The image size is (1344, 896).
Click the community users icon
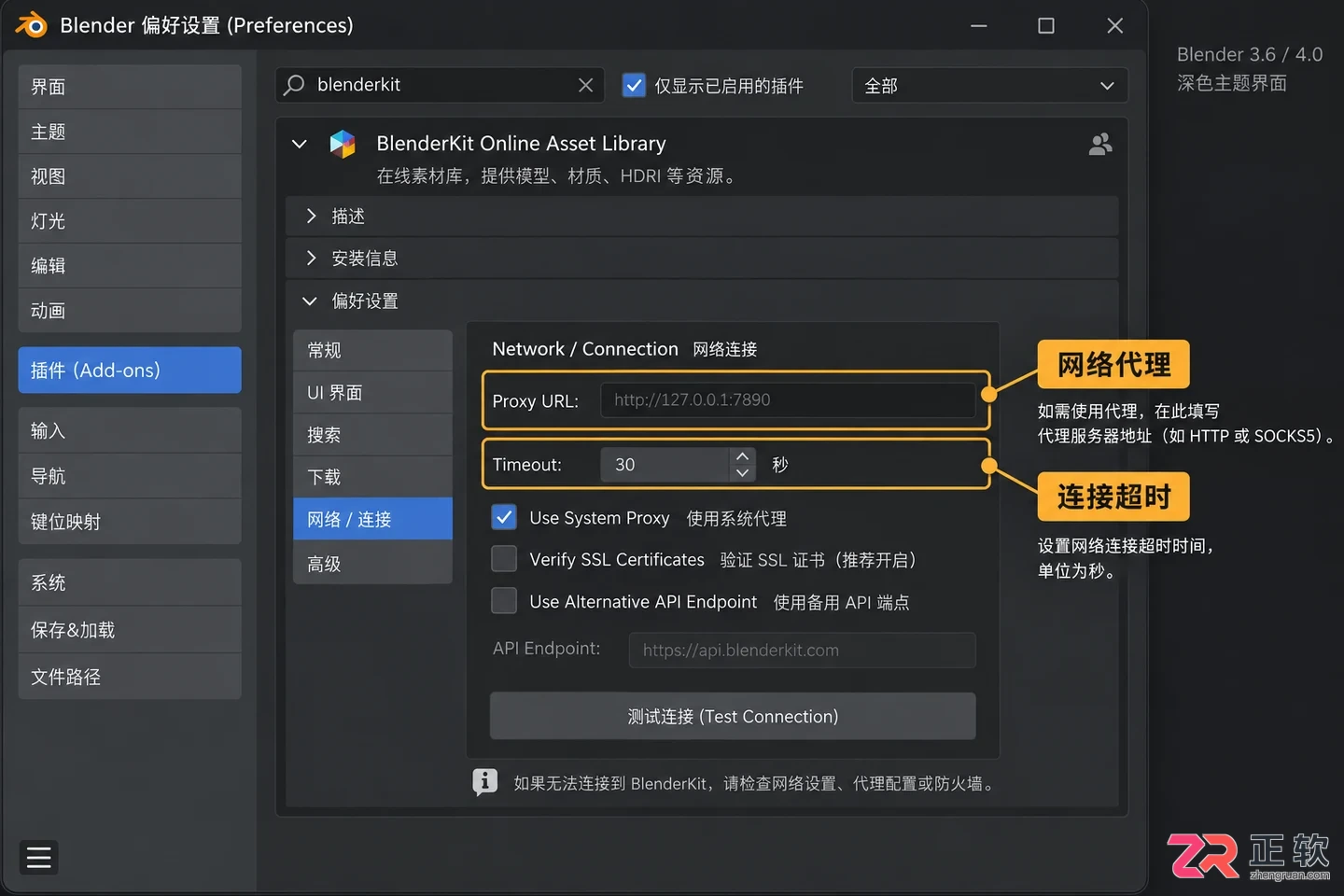tap(1100, 144)
